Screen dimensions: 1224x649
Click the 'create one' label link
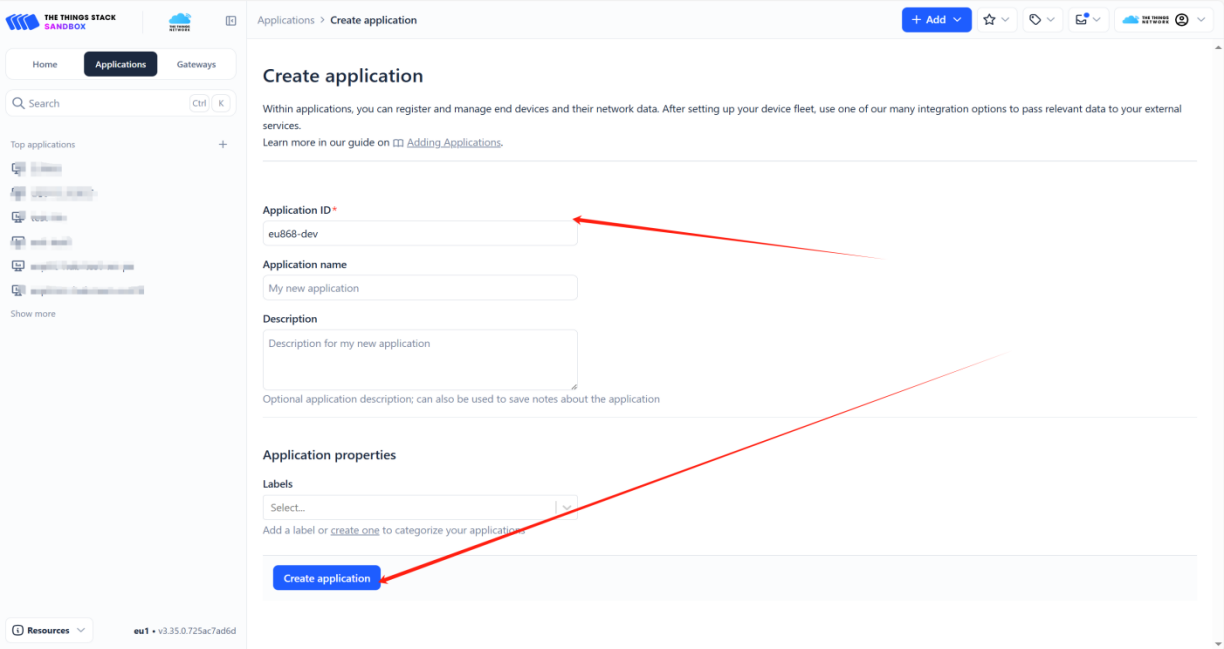355,530
